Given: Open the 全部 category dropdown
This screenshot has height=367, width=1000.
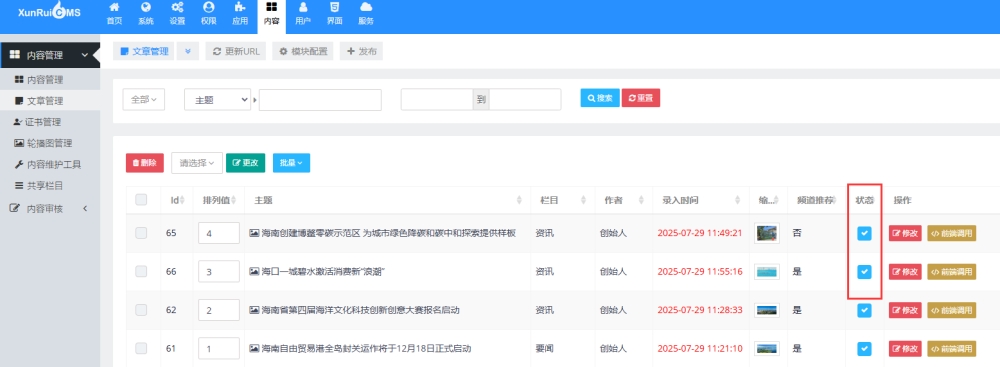Looking at the screenshot, I should click(143, 100).
